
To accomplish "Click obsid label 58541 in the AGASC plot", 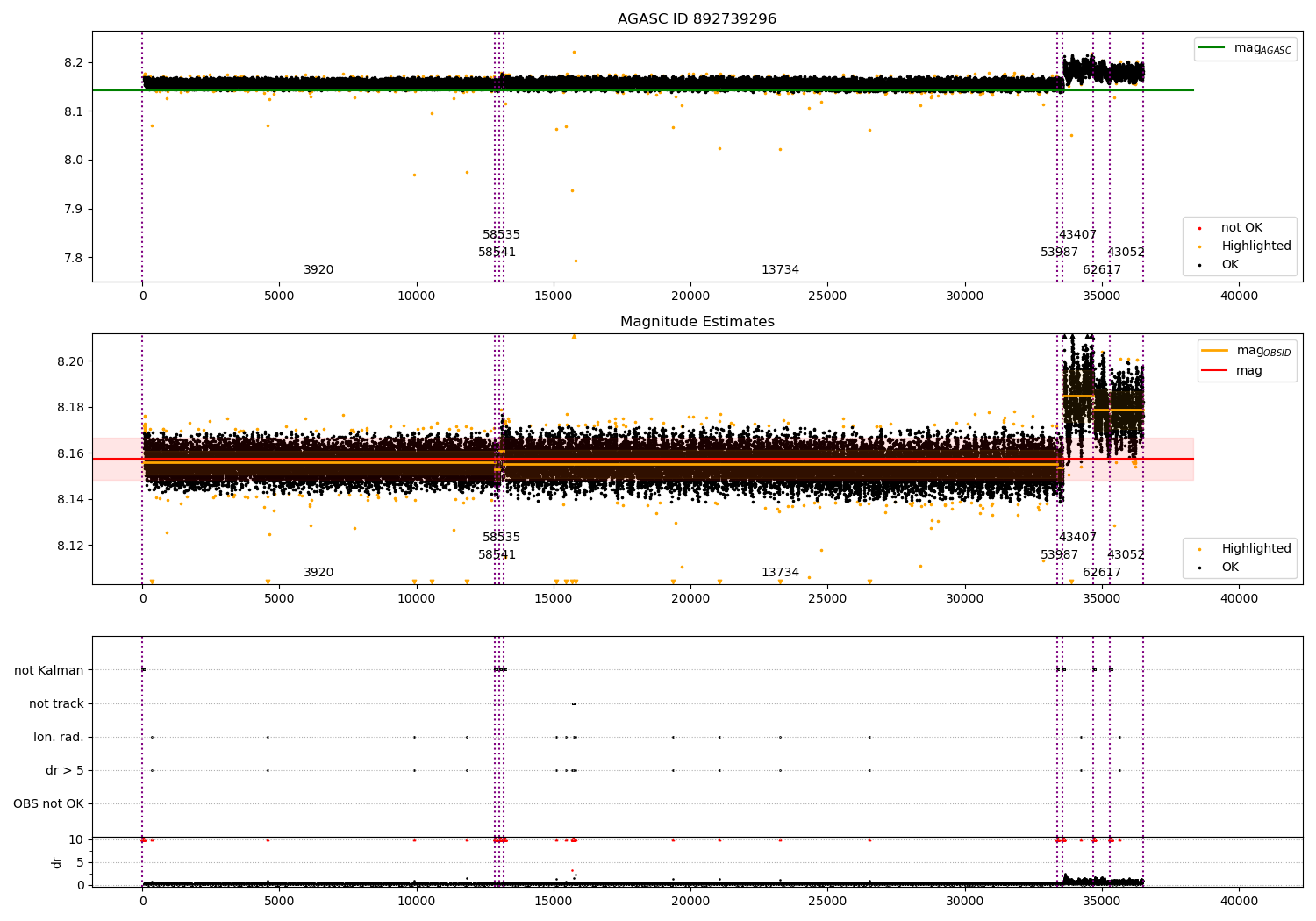I will click(497, 253).
